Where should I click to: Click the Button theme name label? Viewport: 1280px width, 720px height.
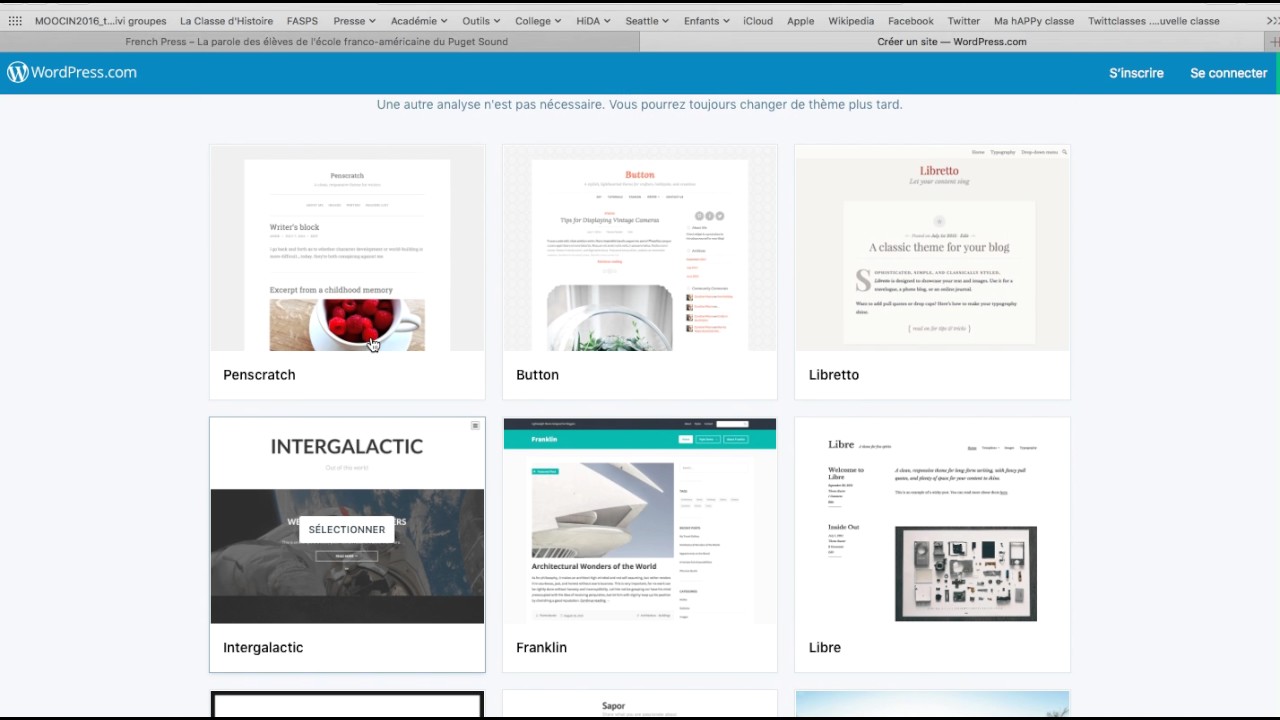(x=537, y=375)
